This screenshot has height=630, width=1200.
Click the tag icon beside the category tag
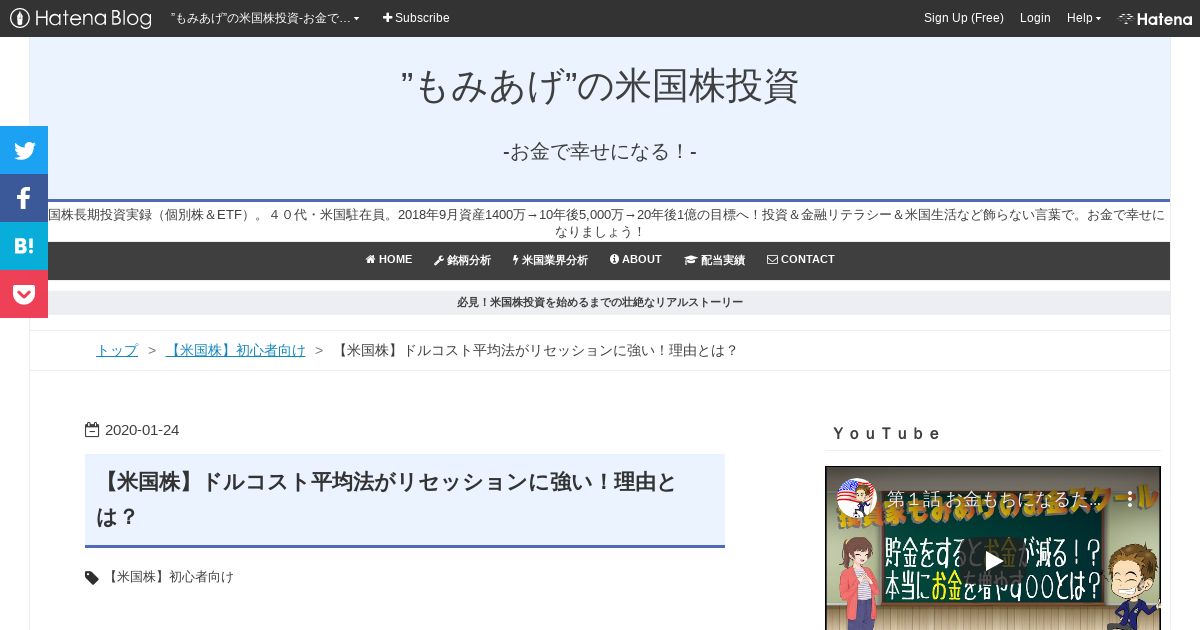click(x=92, y=577)
